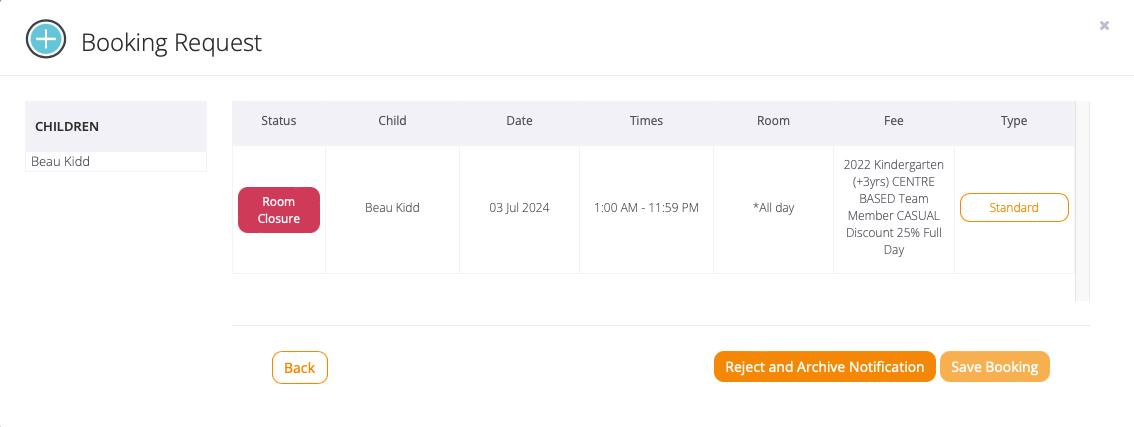Image resolution: width=1134 pixels, height=427 pixels.
Task: Click the Kindergarten fee description cell
Action: [x=893, y=207]
